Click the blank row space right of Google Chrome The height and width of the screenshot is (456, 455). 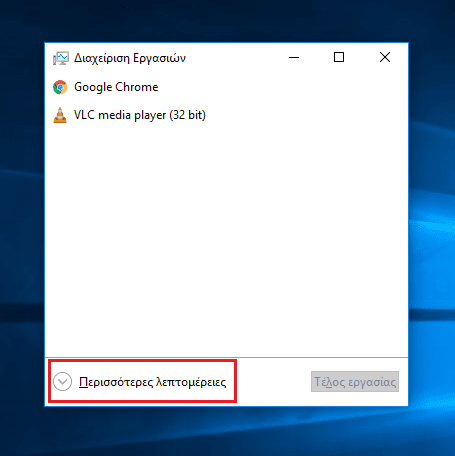tap(283, 87)
